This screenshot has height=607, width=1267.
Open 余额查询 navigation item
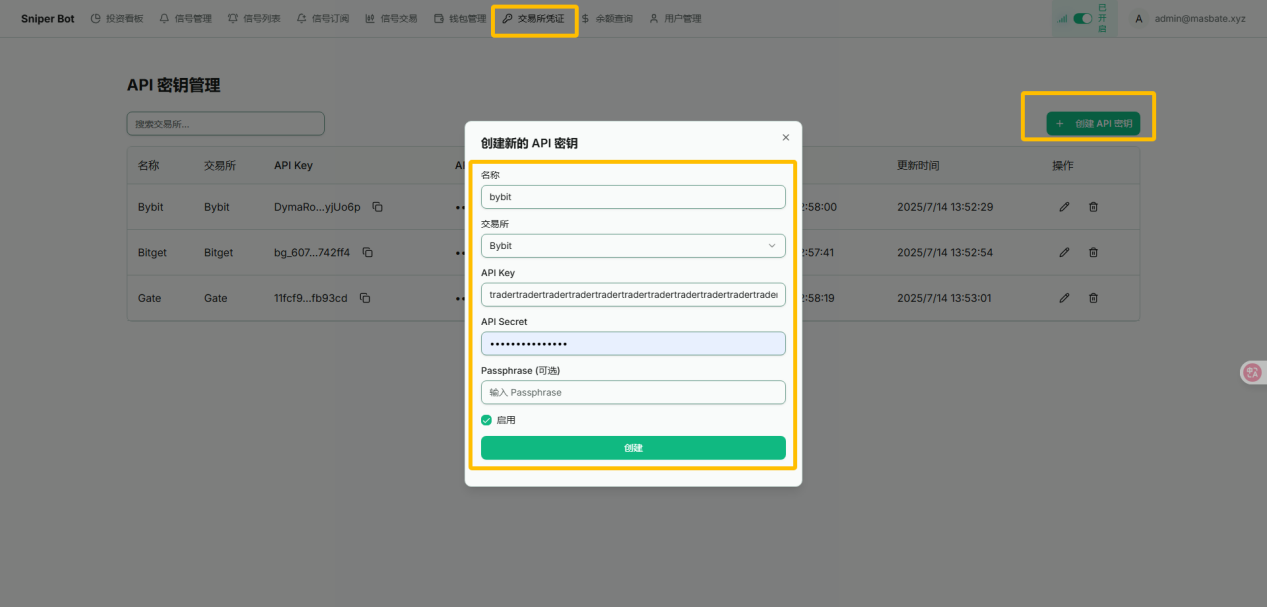click(x=606, y=18)
